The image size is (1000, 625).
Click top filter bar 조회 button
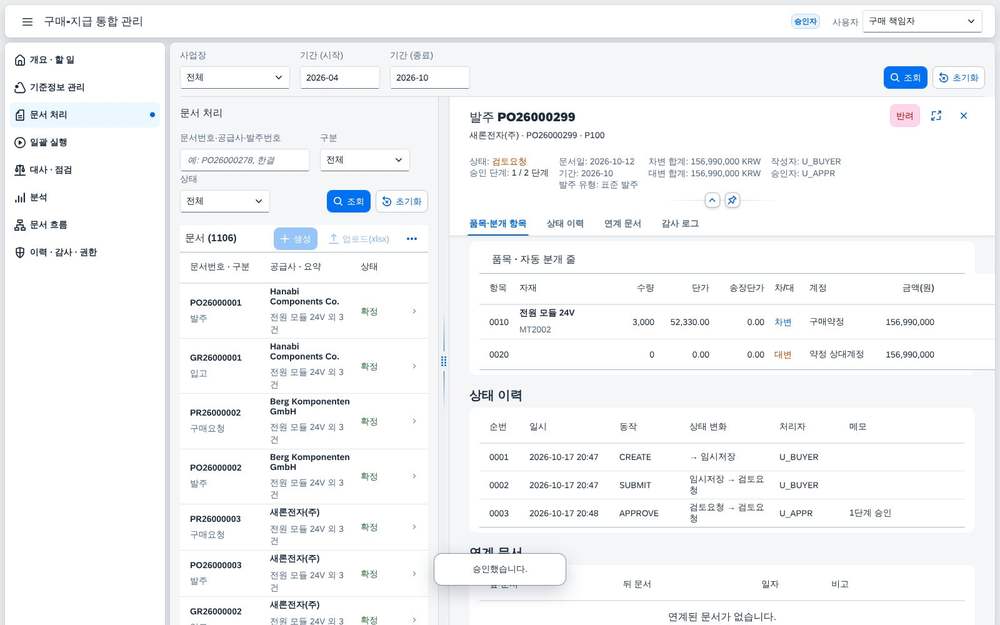point(906,78)
